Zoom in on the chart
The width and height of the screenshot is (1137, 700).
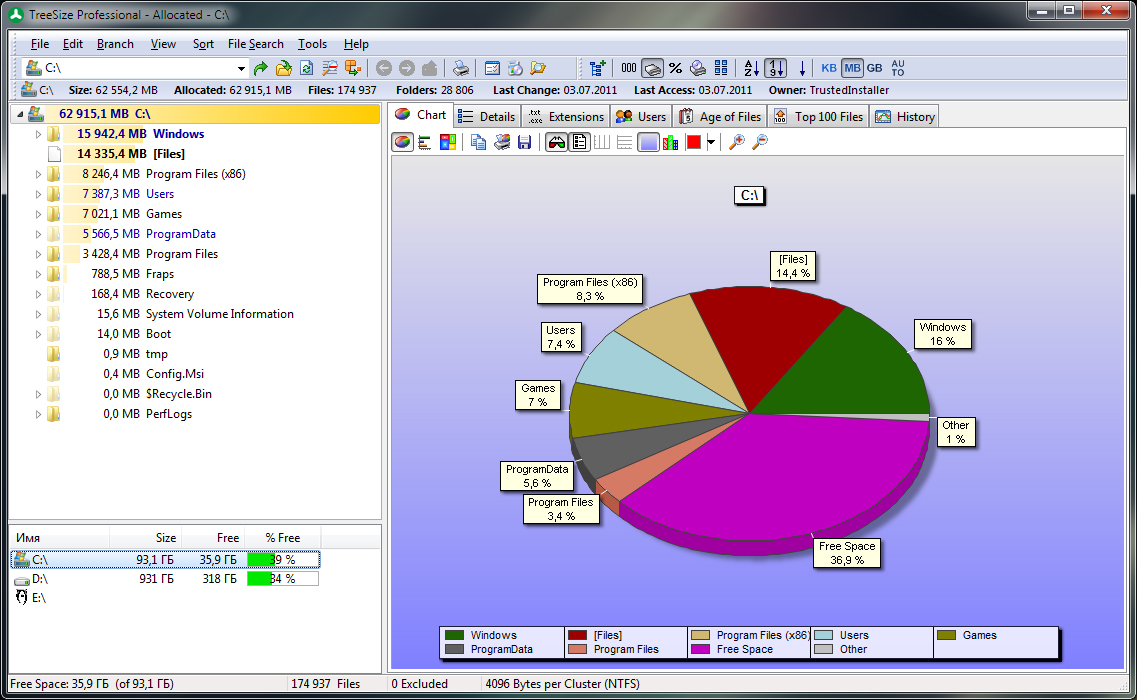click(737, 142)
